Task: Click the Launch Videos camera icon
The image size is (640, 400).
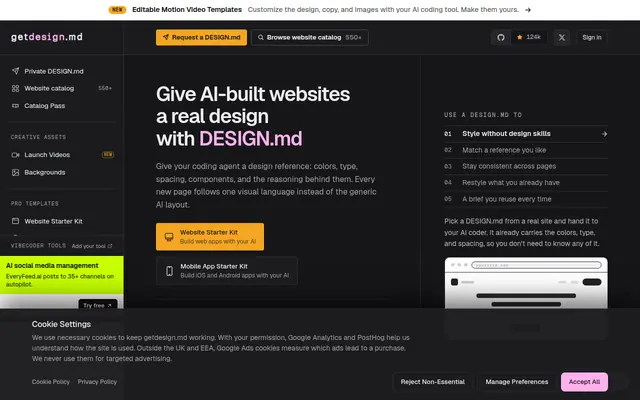Action: pyautogui.click(x=16, y=155)
